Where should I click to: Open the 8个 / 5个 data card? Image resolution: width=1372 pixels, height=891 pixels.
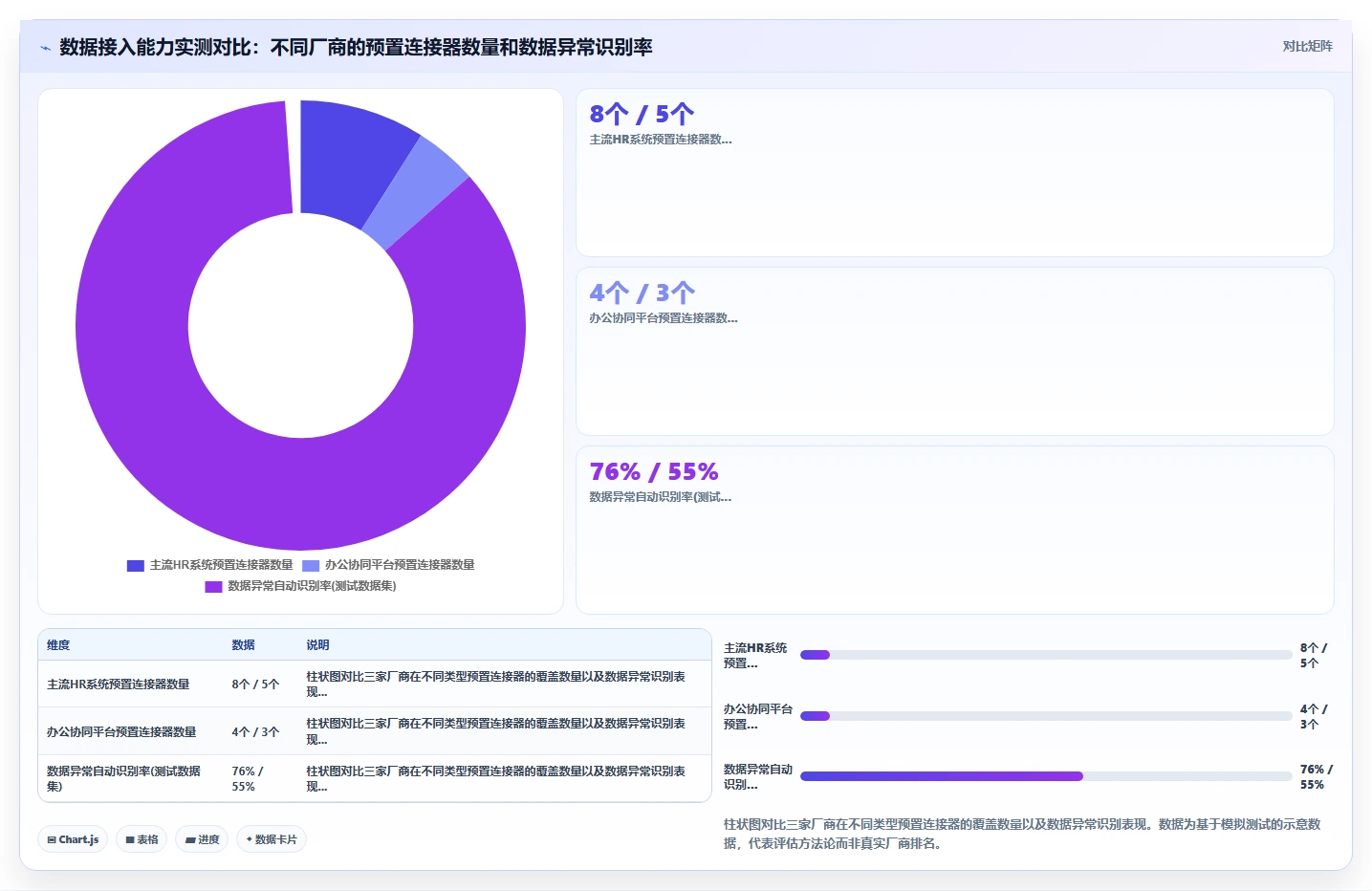(x=954, y=173)
